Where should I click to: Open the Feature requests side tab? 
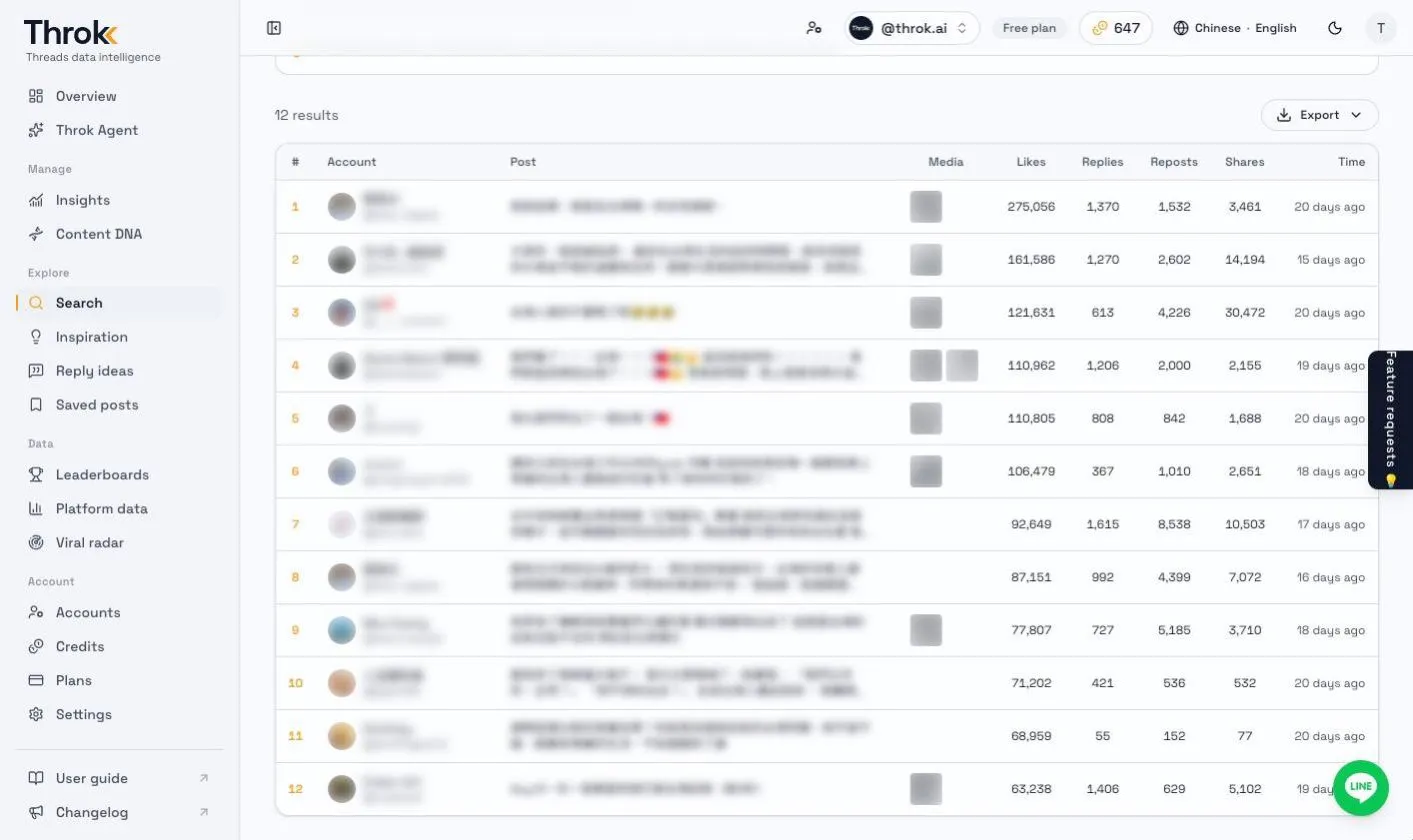click(1391, 420)
